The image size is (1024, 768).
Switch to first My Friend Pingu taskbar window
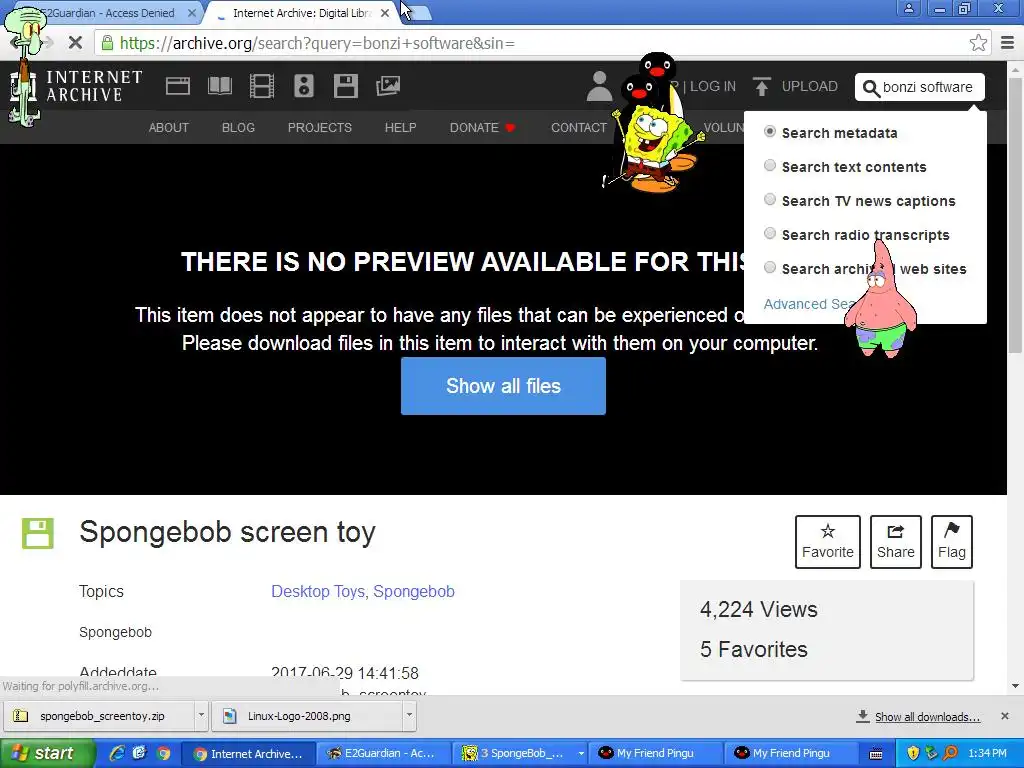pyautogui.click(x=655, y=754)
